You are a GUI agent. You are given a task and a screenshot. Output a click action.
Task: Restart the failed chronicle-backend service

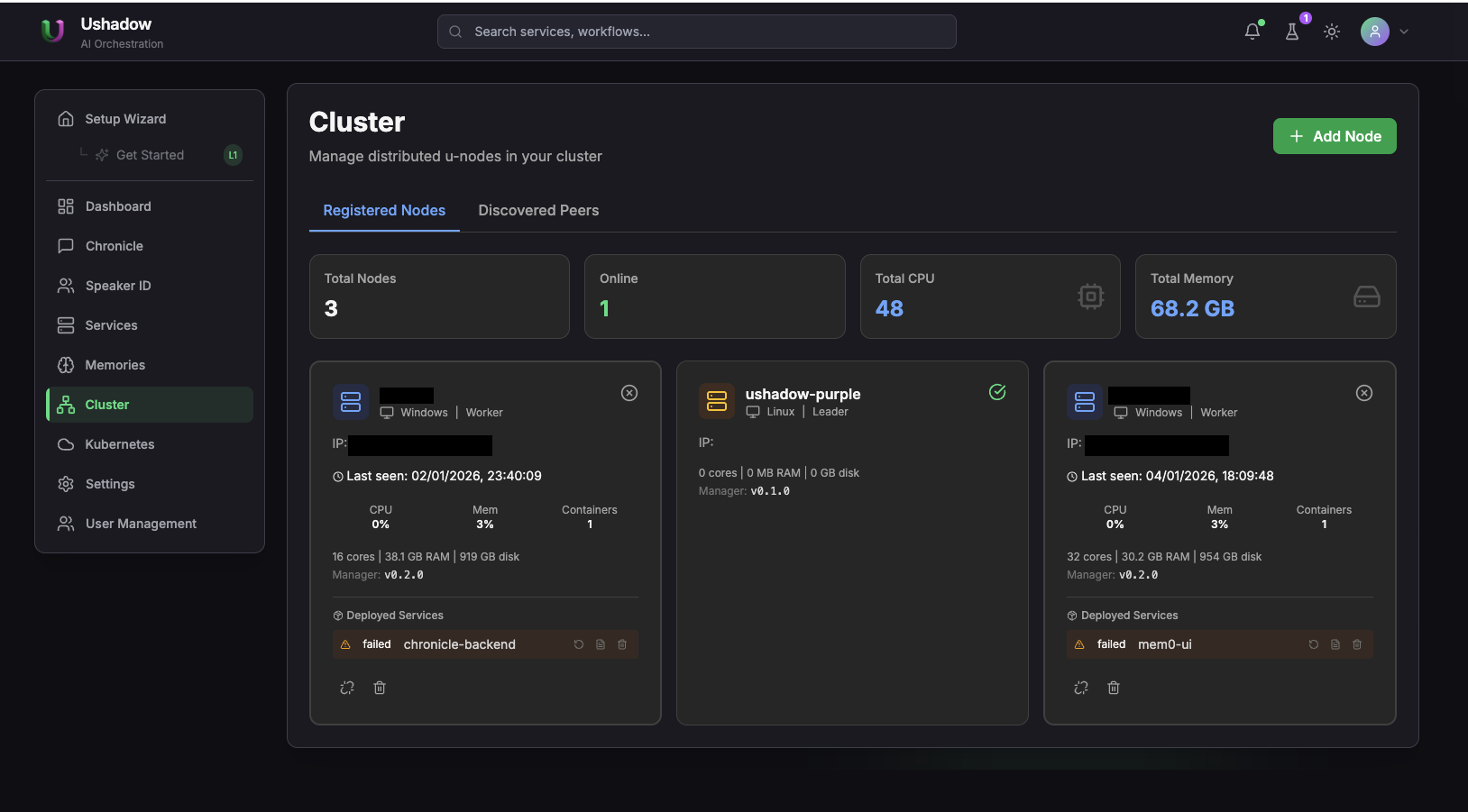(578, 643)
